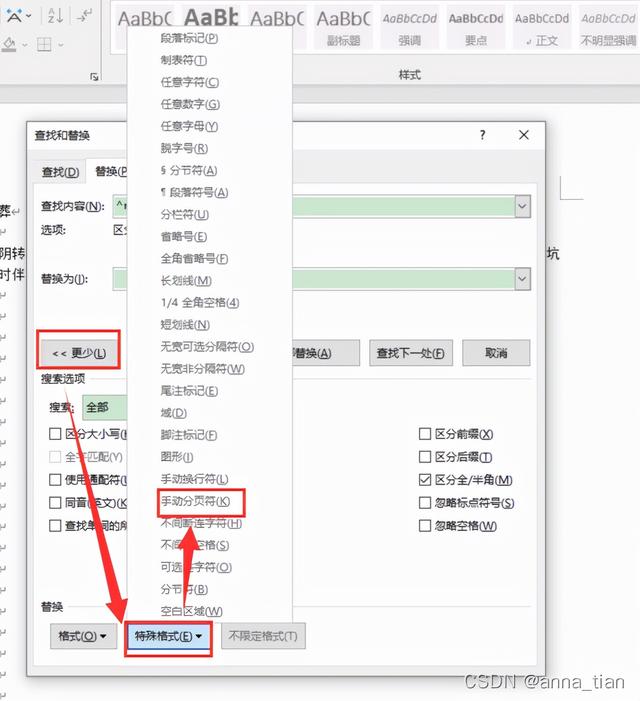Click the << 更少(L) button
This screenshot has width=640, height=701.
(79, 353)
